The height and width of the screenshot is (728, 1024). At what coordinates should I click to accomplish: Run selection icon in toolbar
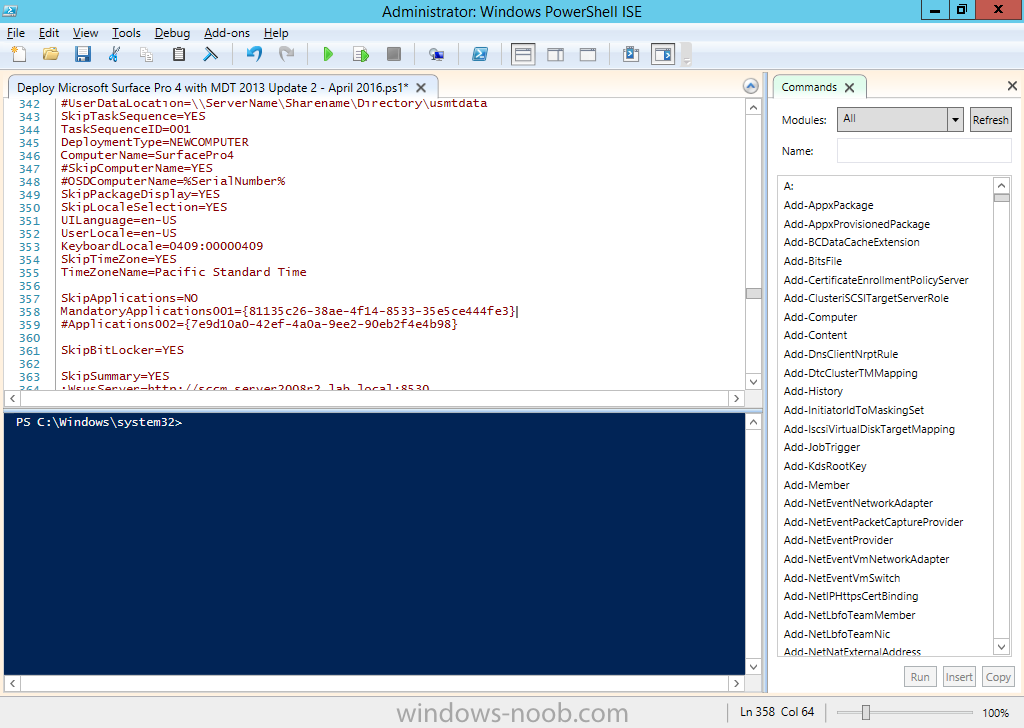360,54
